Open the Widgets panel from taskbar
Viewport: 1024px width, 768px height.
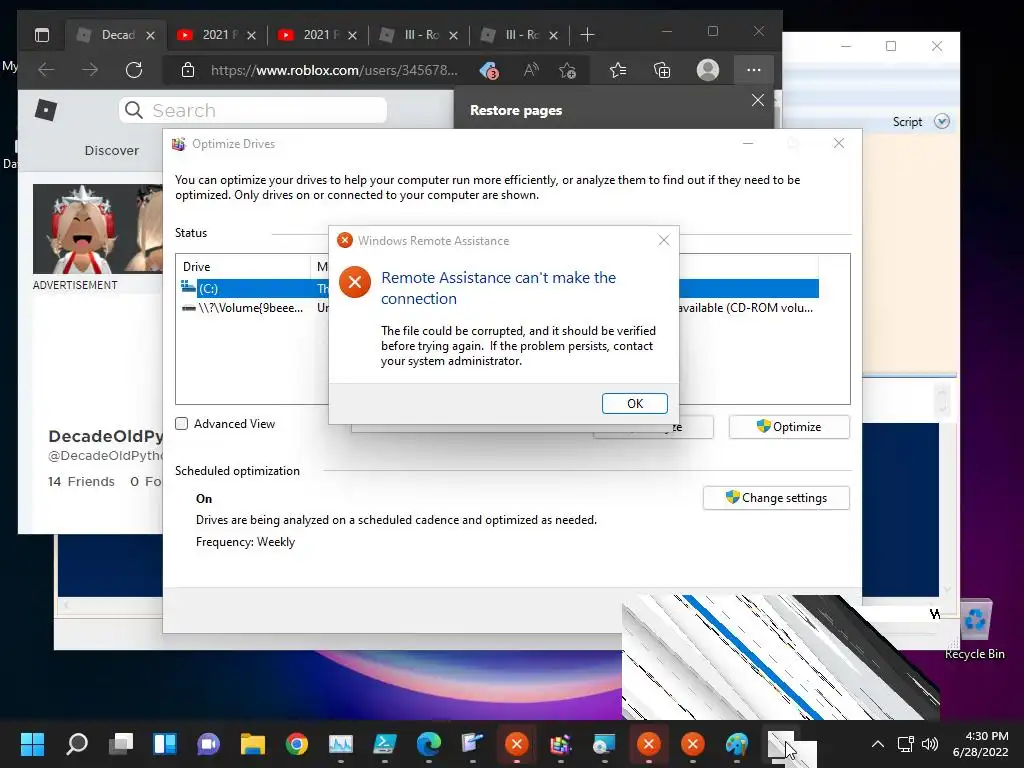tap(165, 744)
